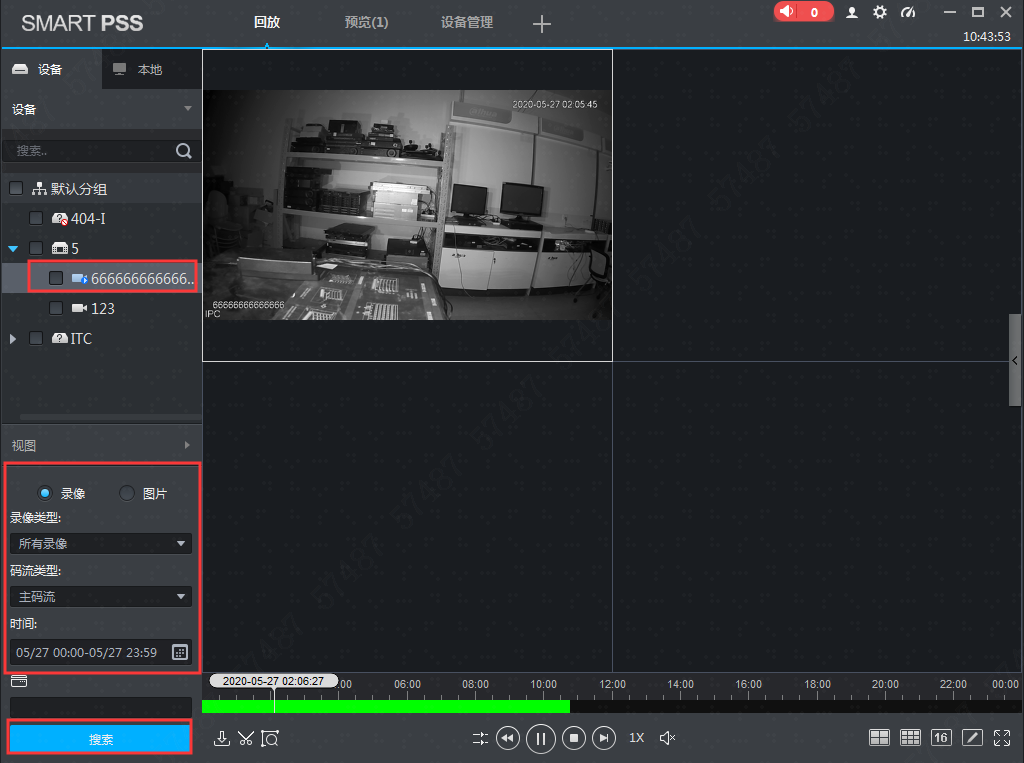The image size is (1024, 763).
Task: Select the 123 channel in tree
Action: pyautogui.click(x=103, y=308)
